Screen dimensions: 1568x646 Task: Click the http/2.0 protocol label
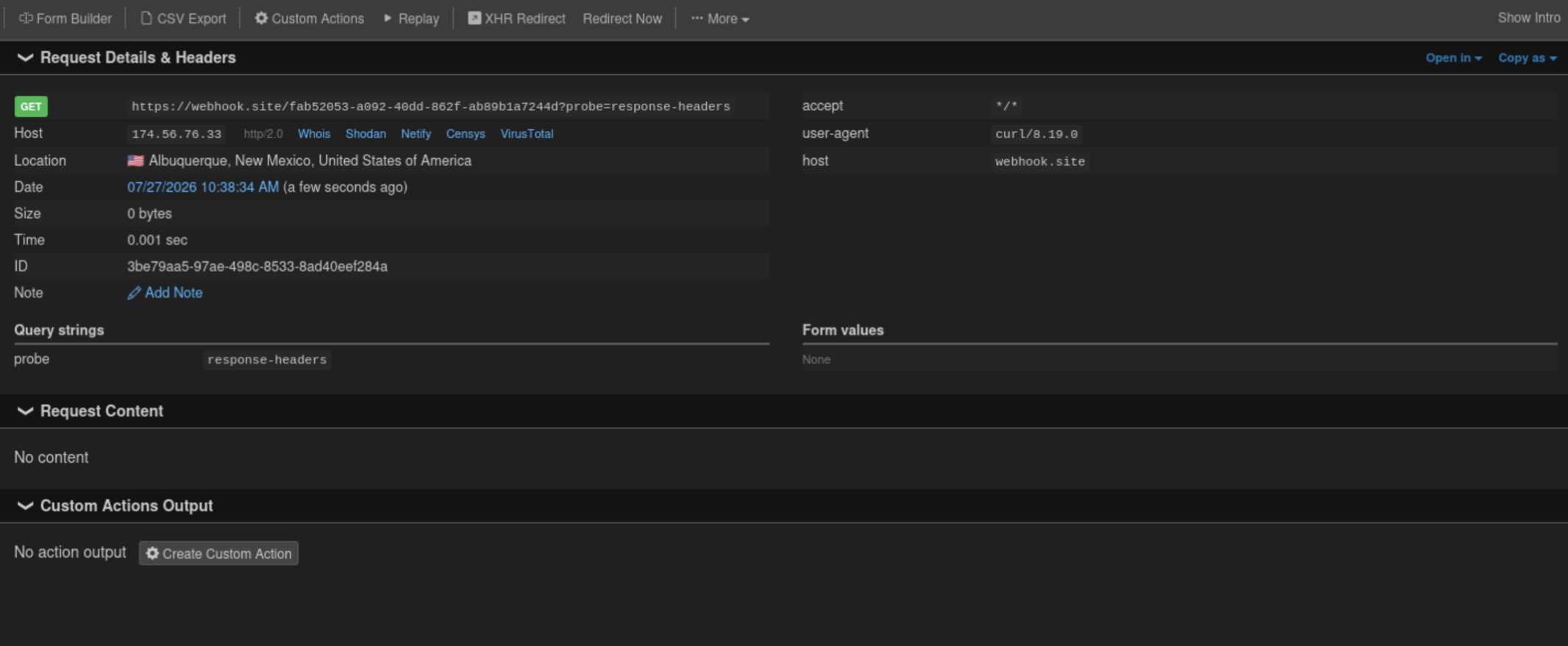pos(263,134)
